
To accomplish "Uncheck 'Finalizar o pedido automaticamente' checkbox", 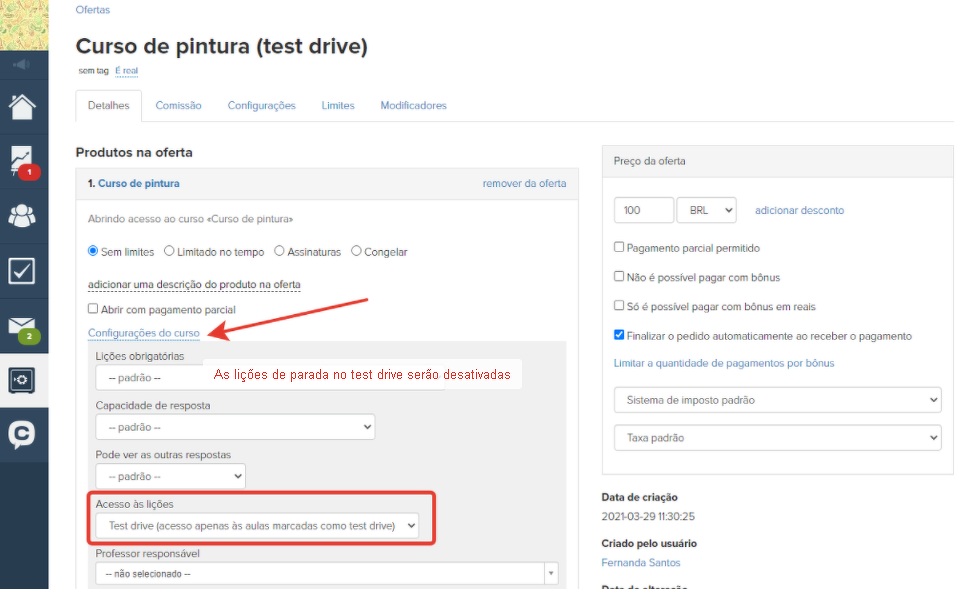I will pyautogui.click(x=619, y=336).
